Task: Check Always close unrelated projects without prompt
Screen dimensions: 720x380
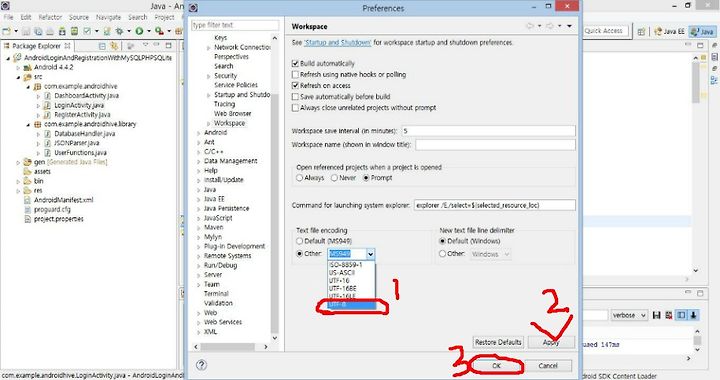Action: pos(295,107)
